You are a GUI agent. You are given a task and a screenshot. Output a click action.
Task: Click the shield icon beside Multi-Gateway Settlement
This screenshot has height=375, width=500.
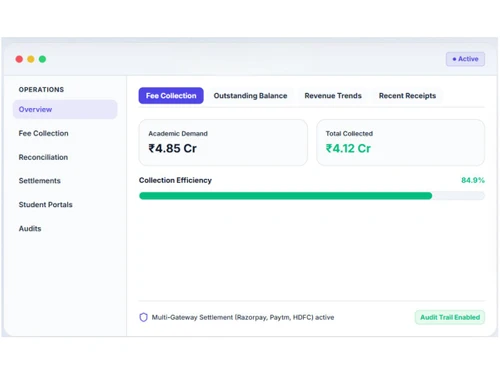tap(143, 317)
